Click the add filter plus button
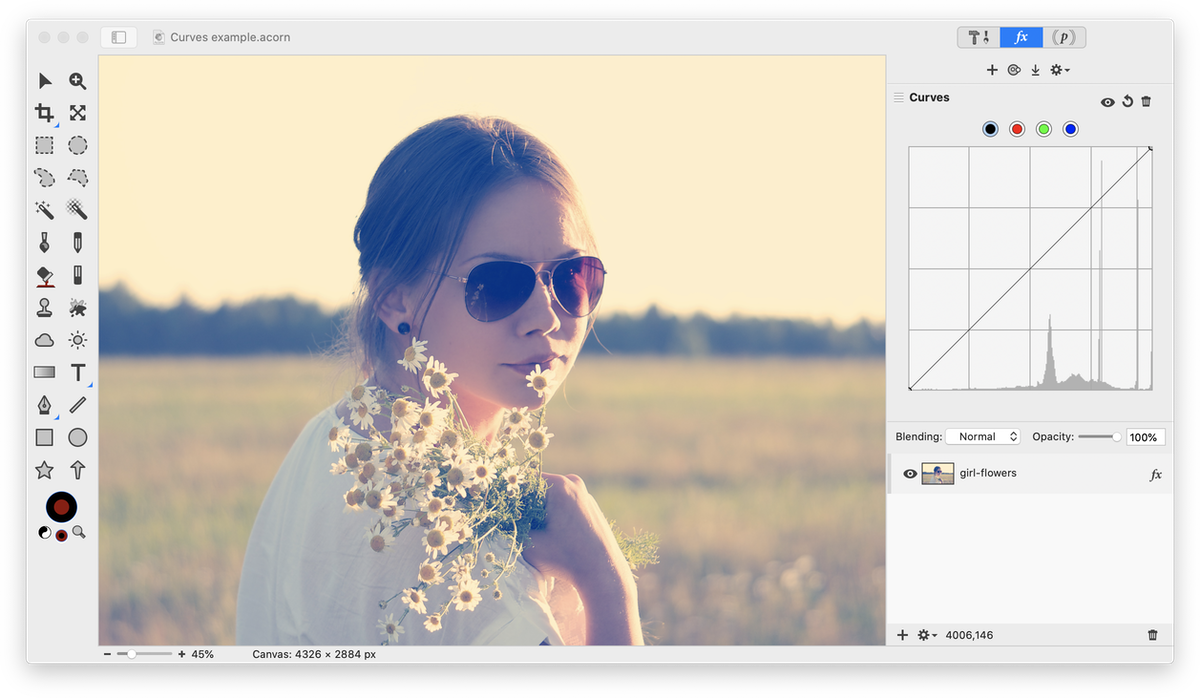 tap(992, 70)
